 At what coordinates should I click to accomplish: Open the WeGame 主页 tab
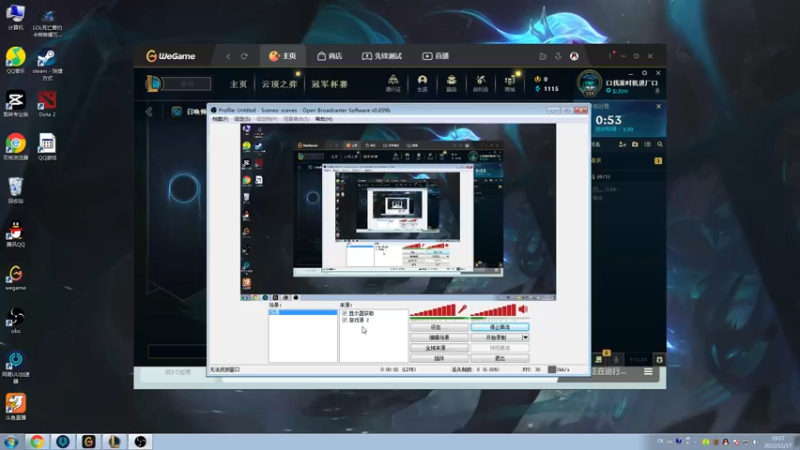point(283,56)
